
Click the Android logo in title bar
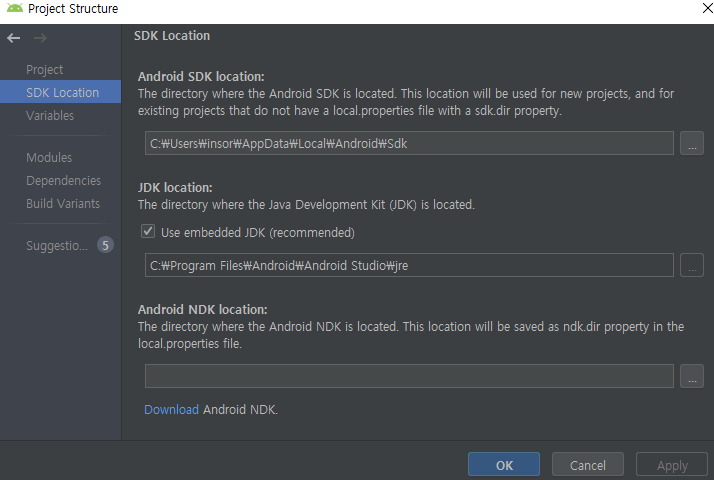click(x=14, y=9)
